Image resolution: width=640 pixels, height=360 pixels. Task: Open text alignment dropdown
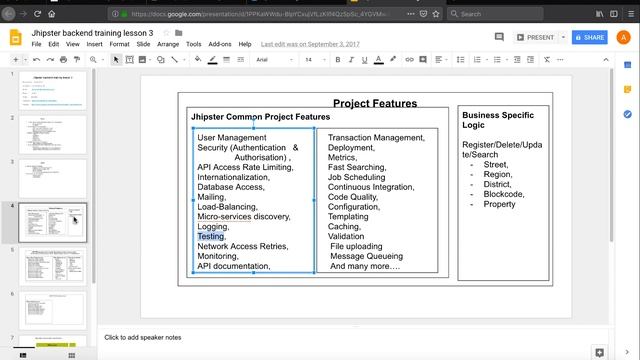pos(441,60)
